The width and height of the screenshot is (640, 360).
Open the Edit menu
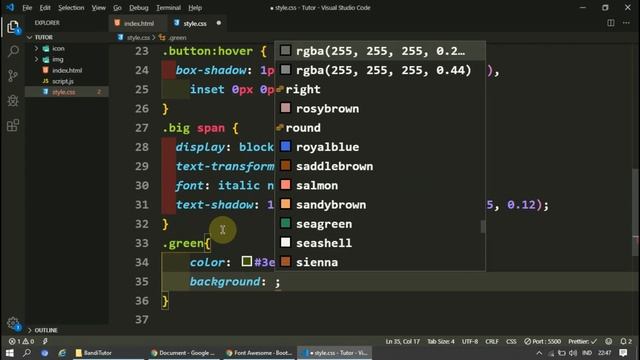click(x=45, y=7)
